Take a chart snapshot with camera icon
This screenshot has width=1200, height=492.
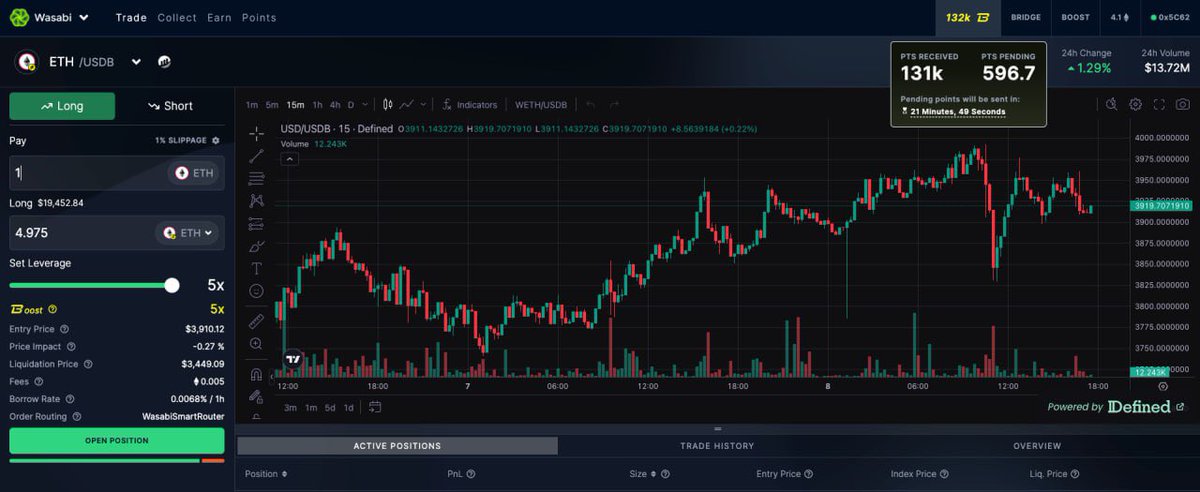pyautogui.click(x=1183, y=104)
